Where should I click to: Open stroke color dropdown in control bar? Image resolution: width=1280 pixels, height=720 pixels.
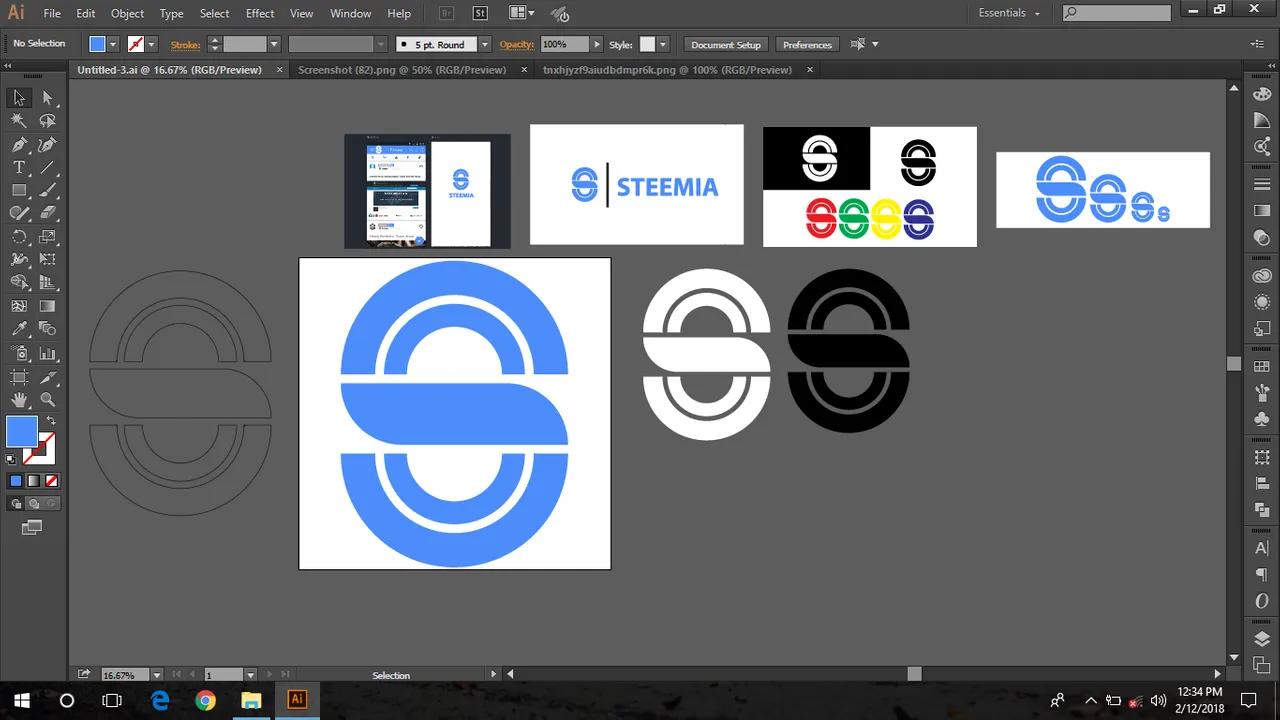click(151, 44)
